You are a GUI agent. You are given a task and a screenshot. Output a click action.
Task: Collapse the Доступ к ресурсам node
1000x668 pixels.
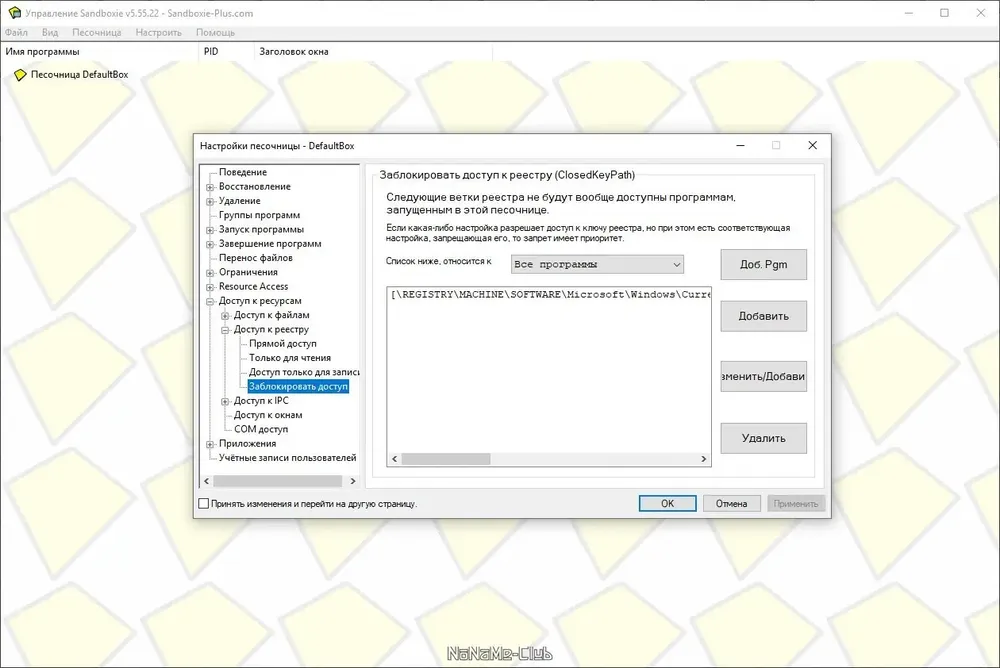(210, 301)
